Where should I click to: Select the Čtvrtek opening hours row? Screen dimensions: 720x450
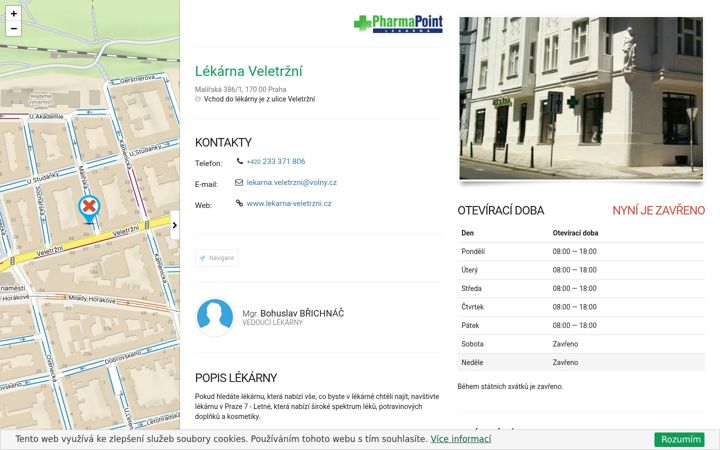581,307
